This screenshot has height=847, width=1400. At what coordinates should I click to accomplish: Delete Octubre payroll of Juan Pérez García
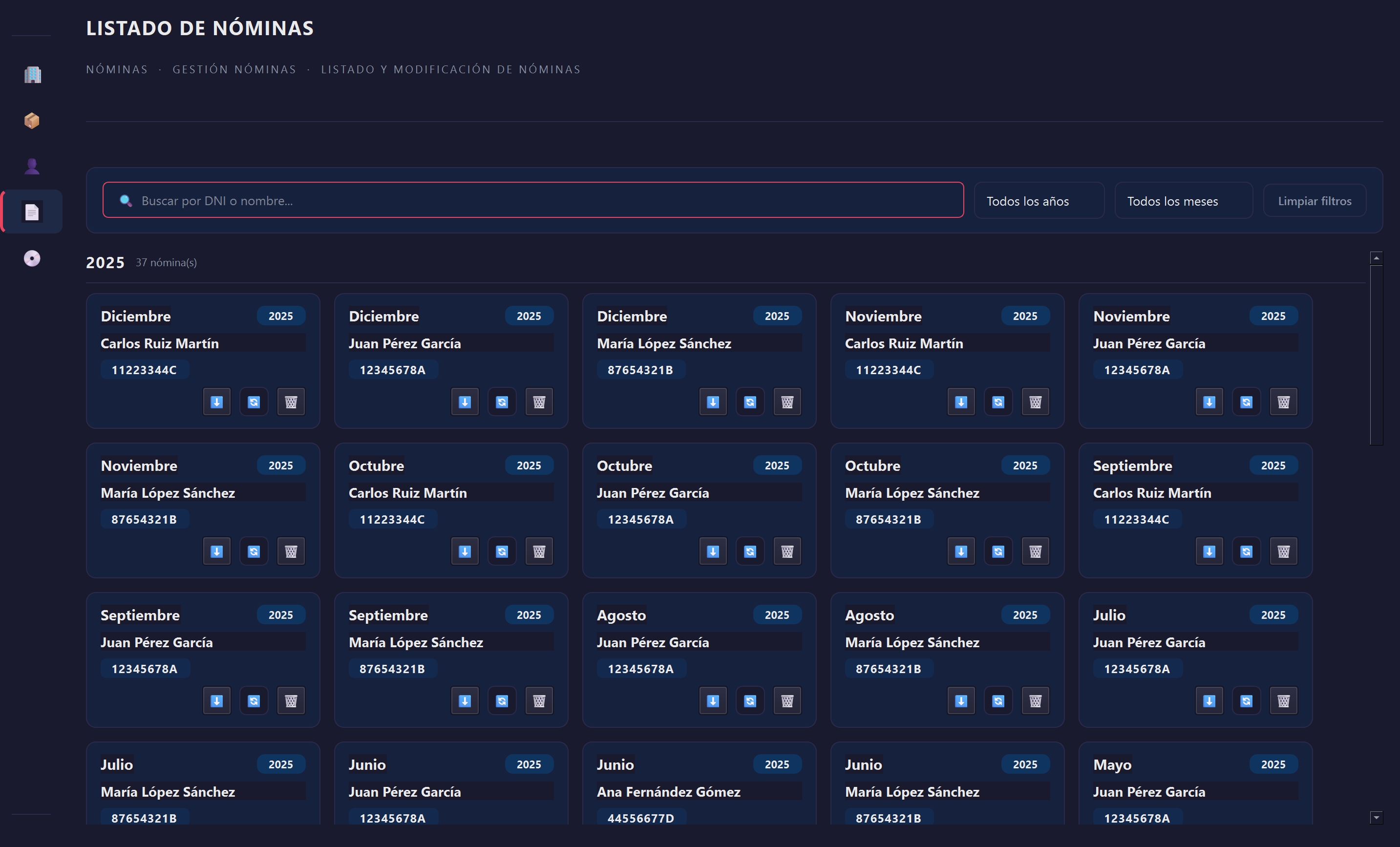pos(787,551)
